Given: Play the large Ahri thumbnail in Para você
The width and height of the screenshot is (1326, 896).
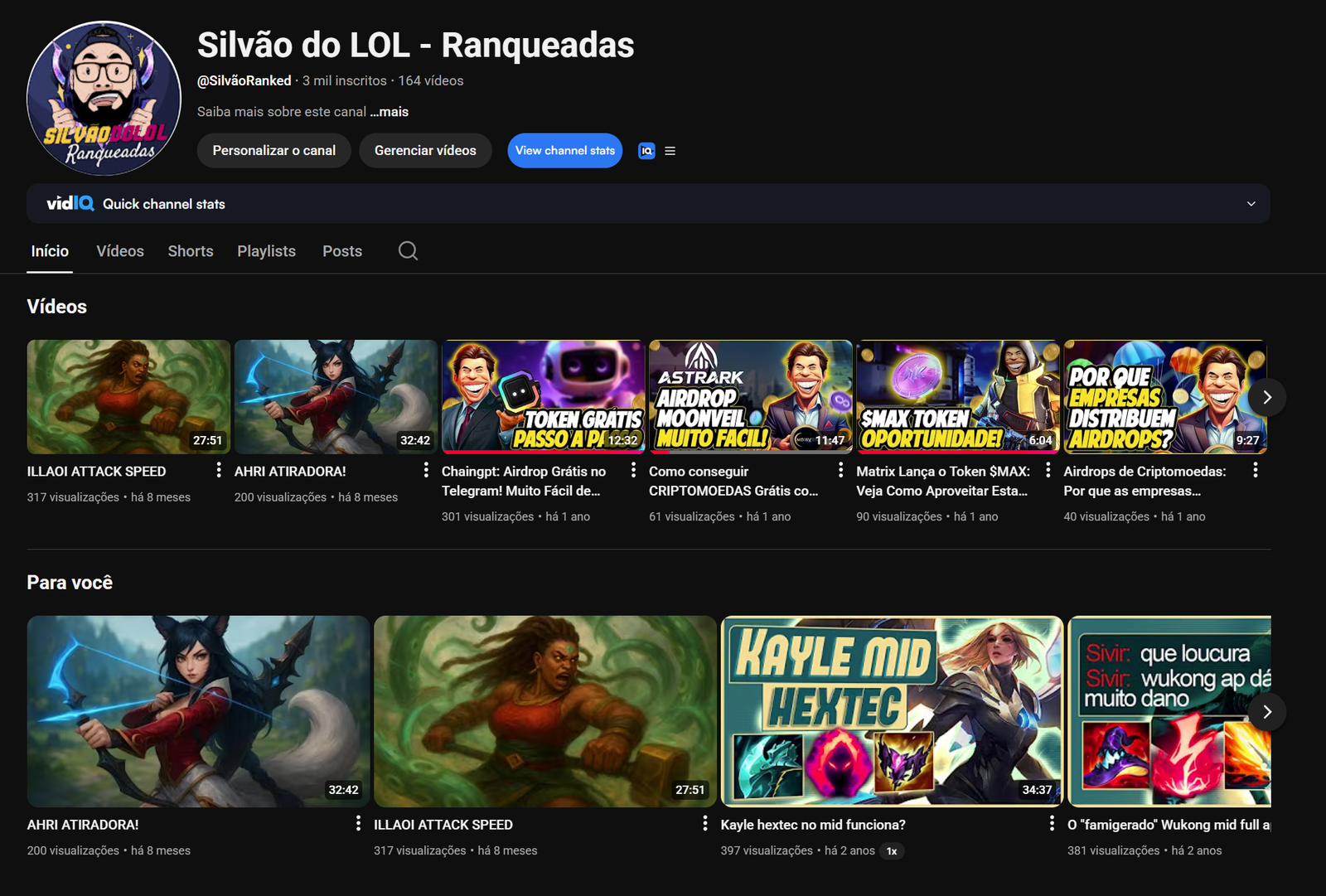Looking at the screenshot, I should 198,711.
